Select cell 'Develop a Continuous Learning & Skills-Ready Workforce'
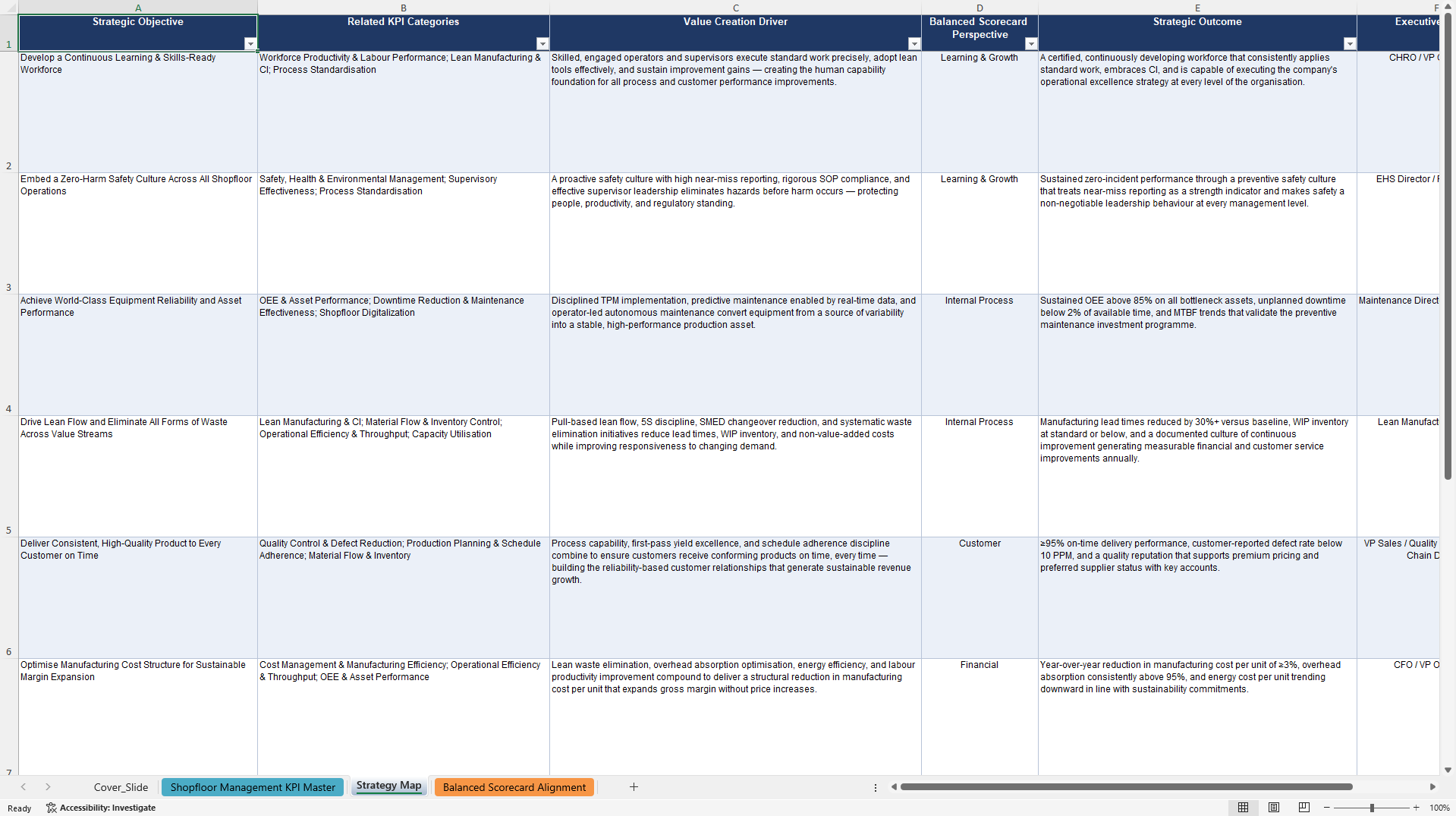1456x816 pixels. point(138,112)
